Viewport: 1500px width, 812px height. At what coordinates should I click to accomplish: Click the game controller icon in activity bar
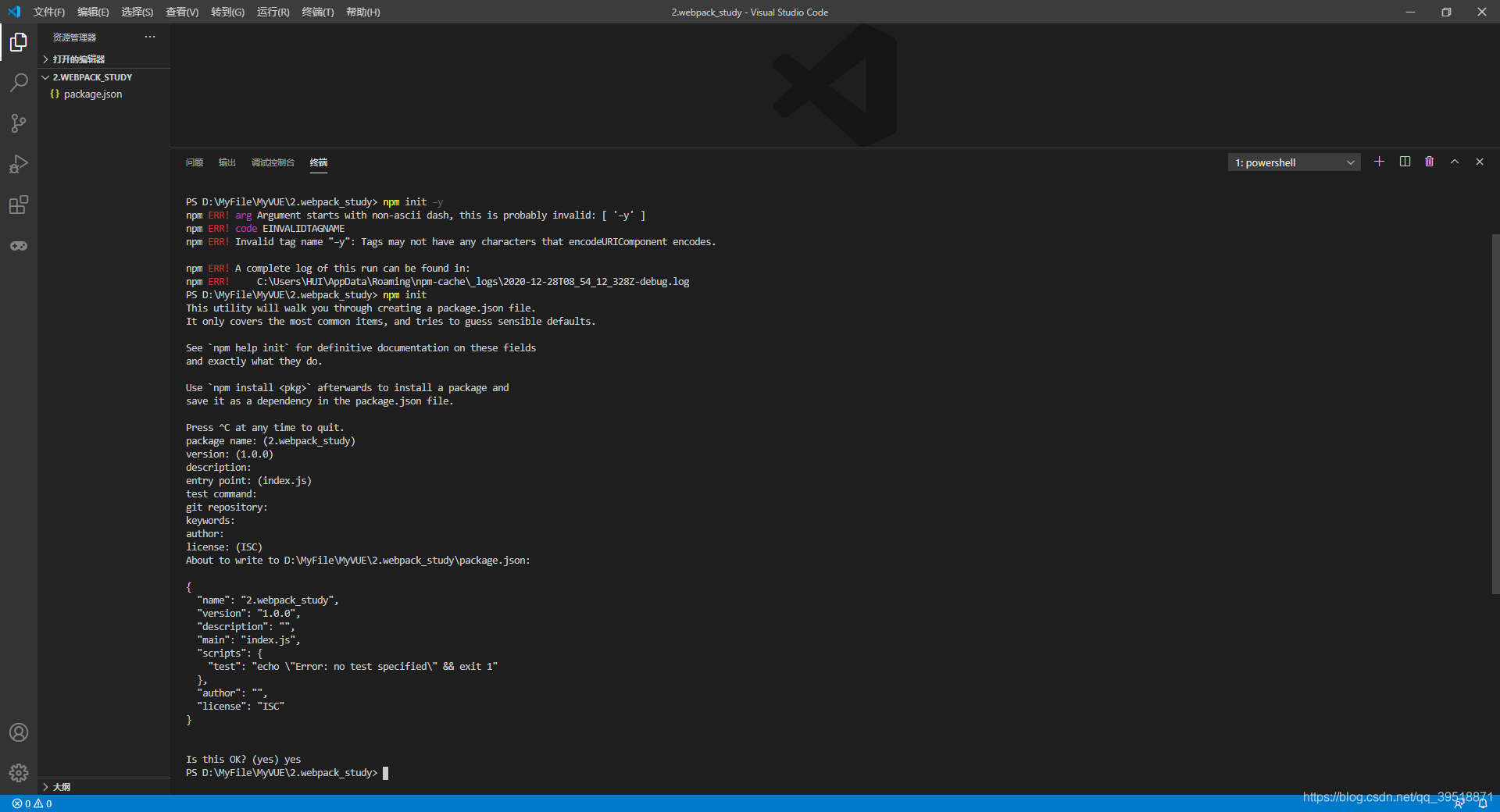click(19, 245)
